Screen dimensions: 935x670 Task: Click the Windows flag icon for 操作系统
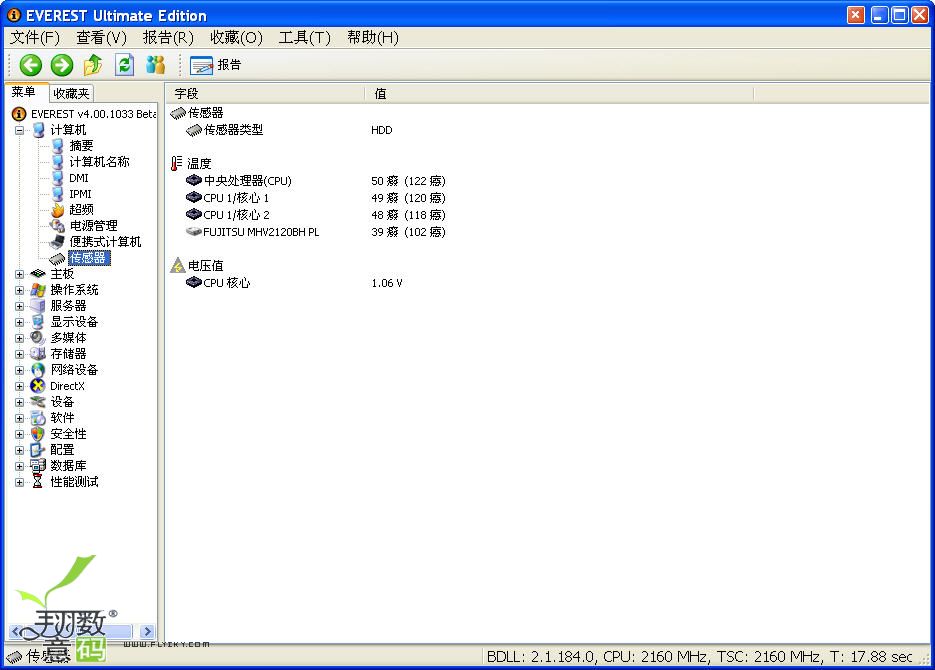[38, 290]
